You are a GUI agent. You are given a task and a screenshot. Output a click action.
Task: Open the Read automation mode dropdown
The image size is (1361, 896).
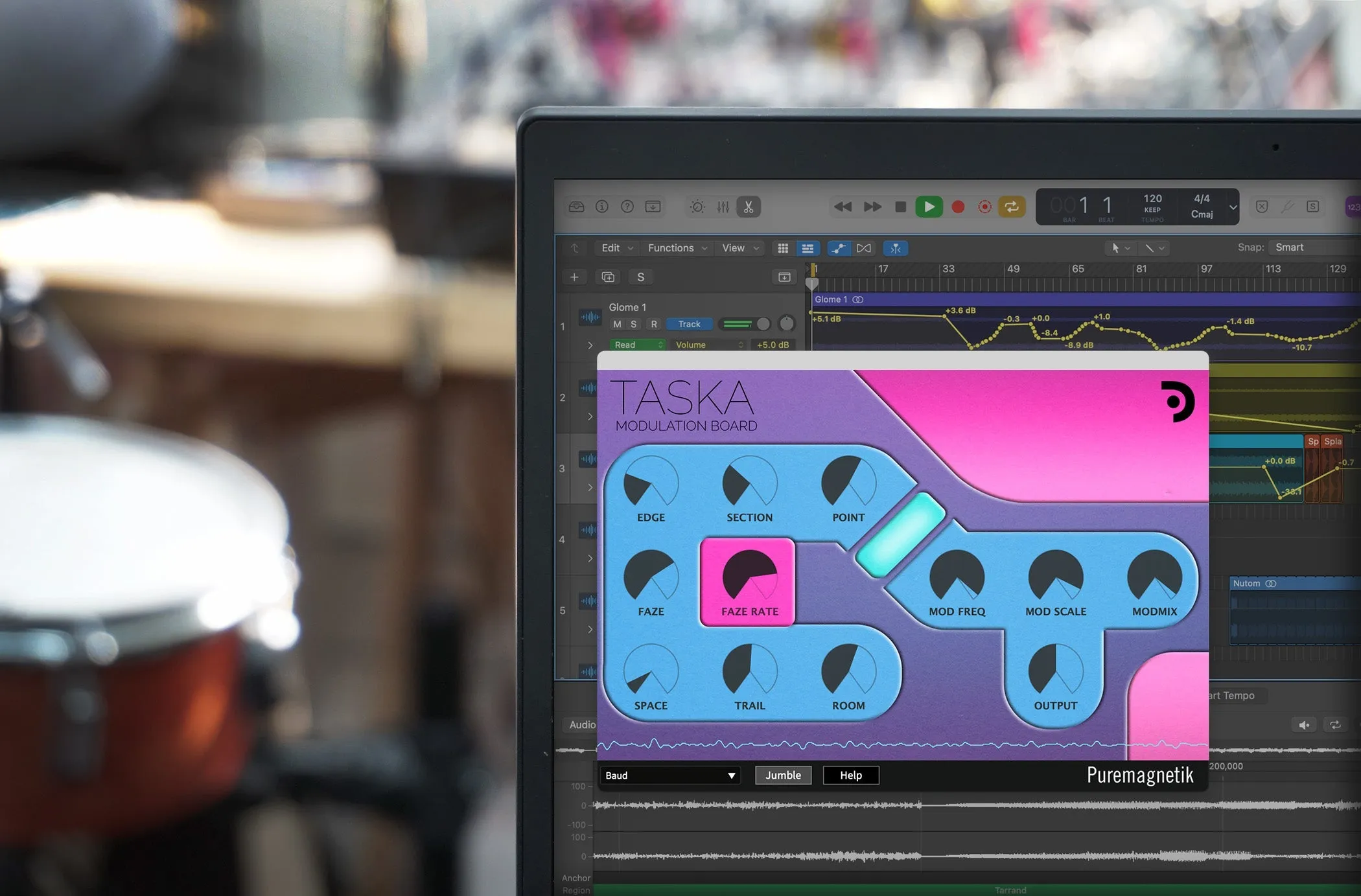pyautogui.click(x=638, y=345)
